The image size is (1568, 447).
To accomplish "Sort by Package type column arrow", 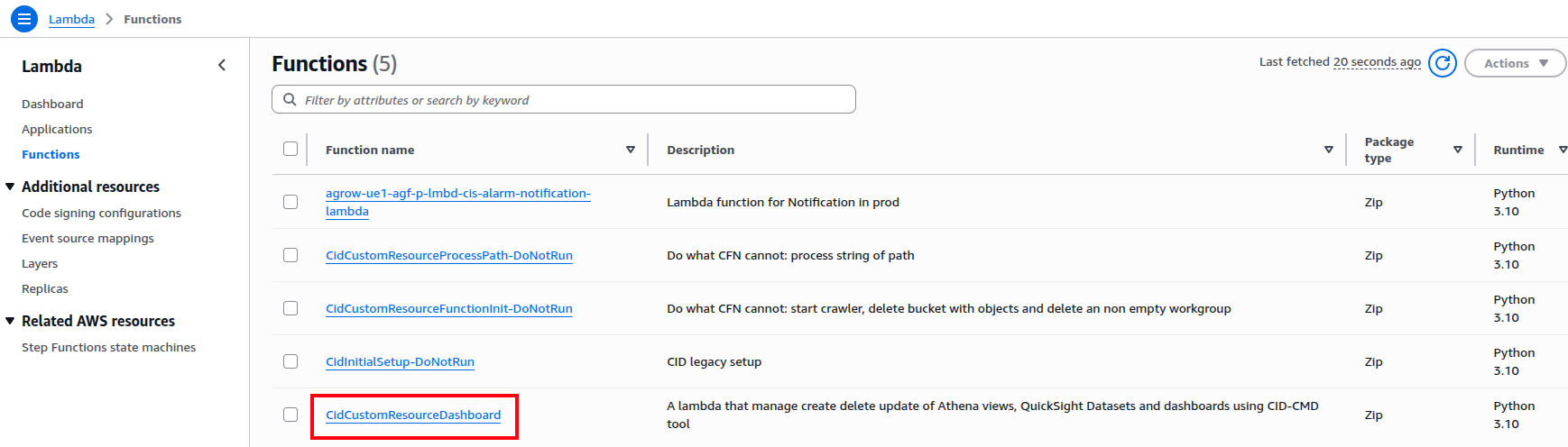I will click(1458, 150).
